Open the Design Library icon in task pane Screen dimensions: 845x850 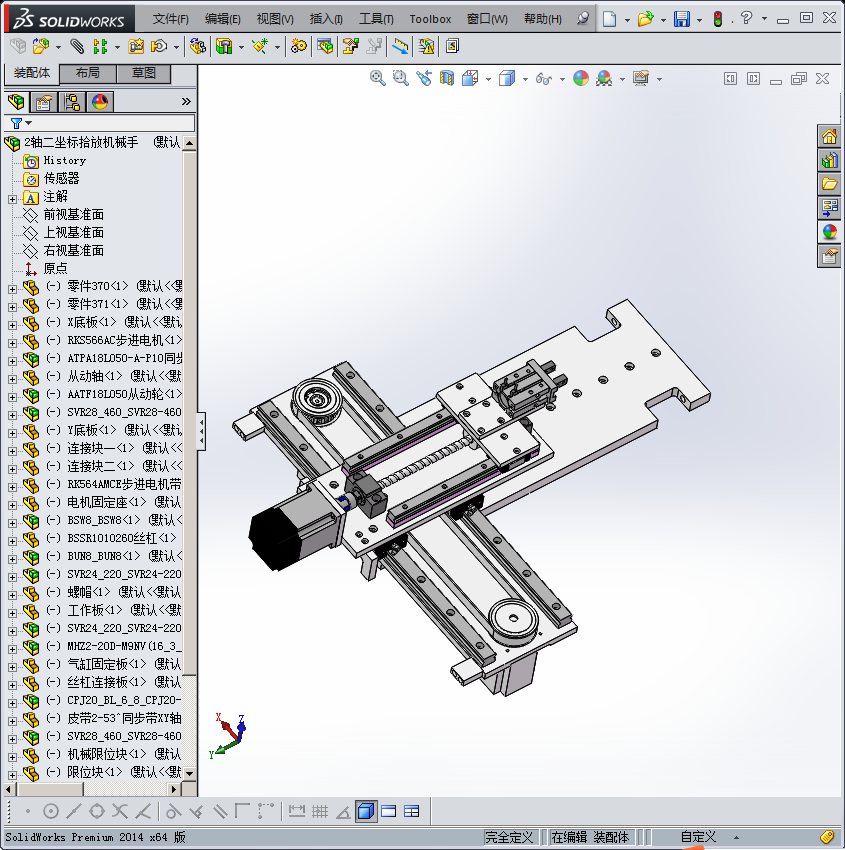click(x=829, y=160)
